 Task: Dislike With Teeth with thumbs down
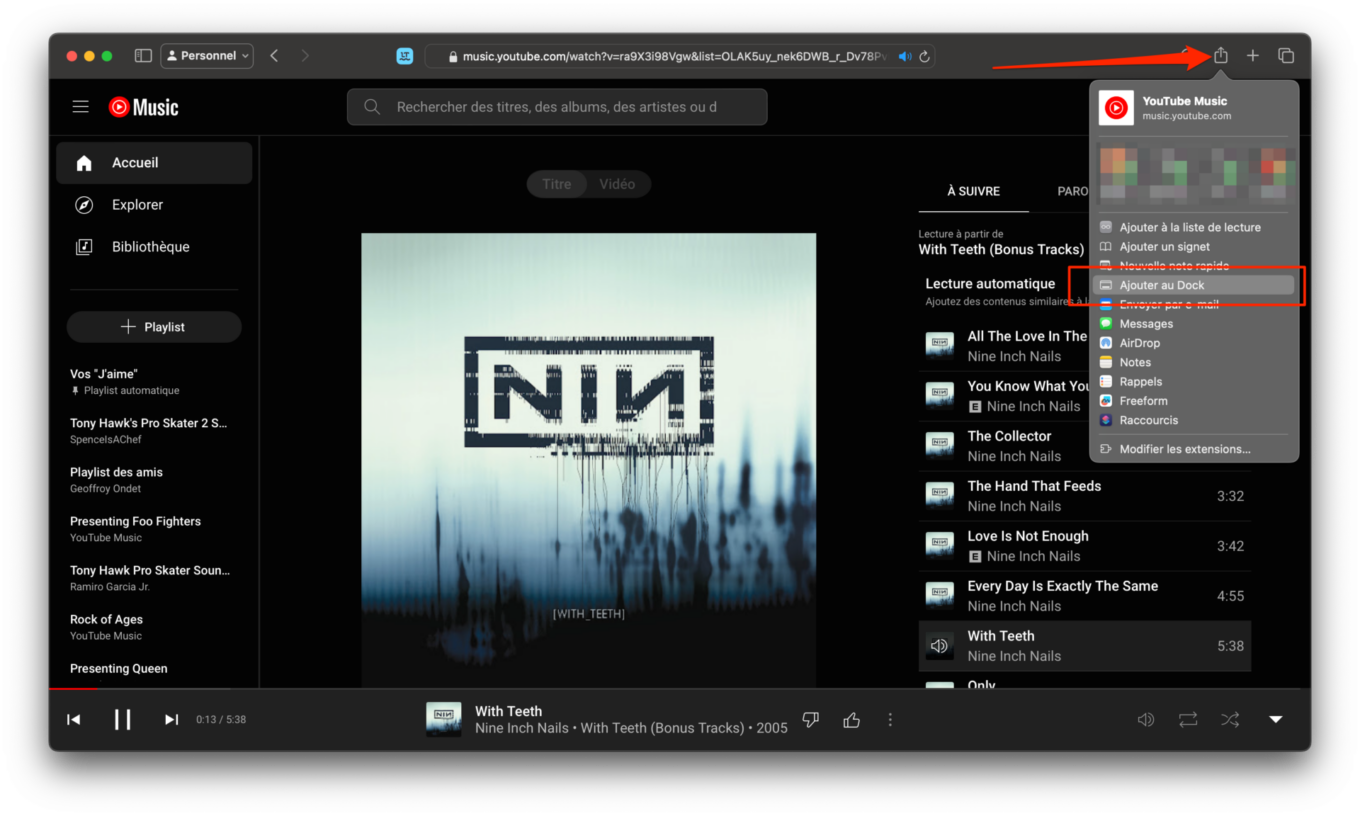(811, 720)
